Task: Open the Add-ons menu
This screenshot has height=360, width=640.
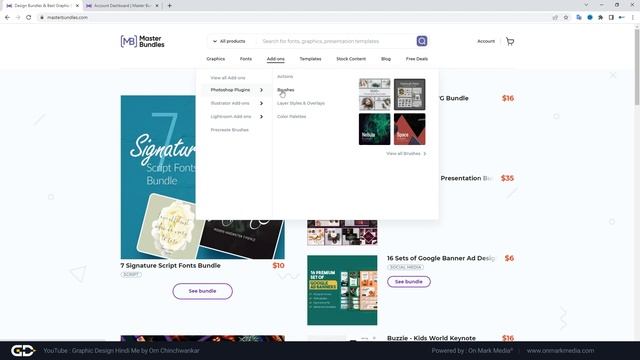Action: 276,59
